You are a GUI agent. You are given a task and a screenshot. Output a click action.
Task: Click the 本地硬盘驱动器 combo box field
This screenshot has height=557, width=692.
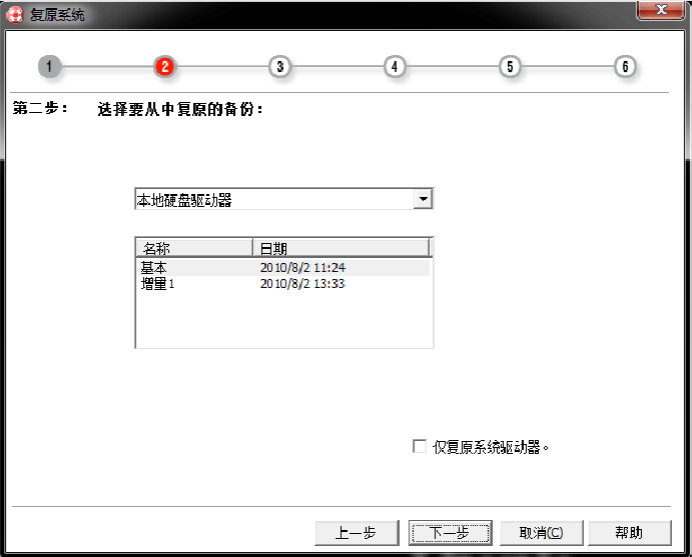[274, 200]
